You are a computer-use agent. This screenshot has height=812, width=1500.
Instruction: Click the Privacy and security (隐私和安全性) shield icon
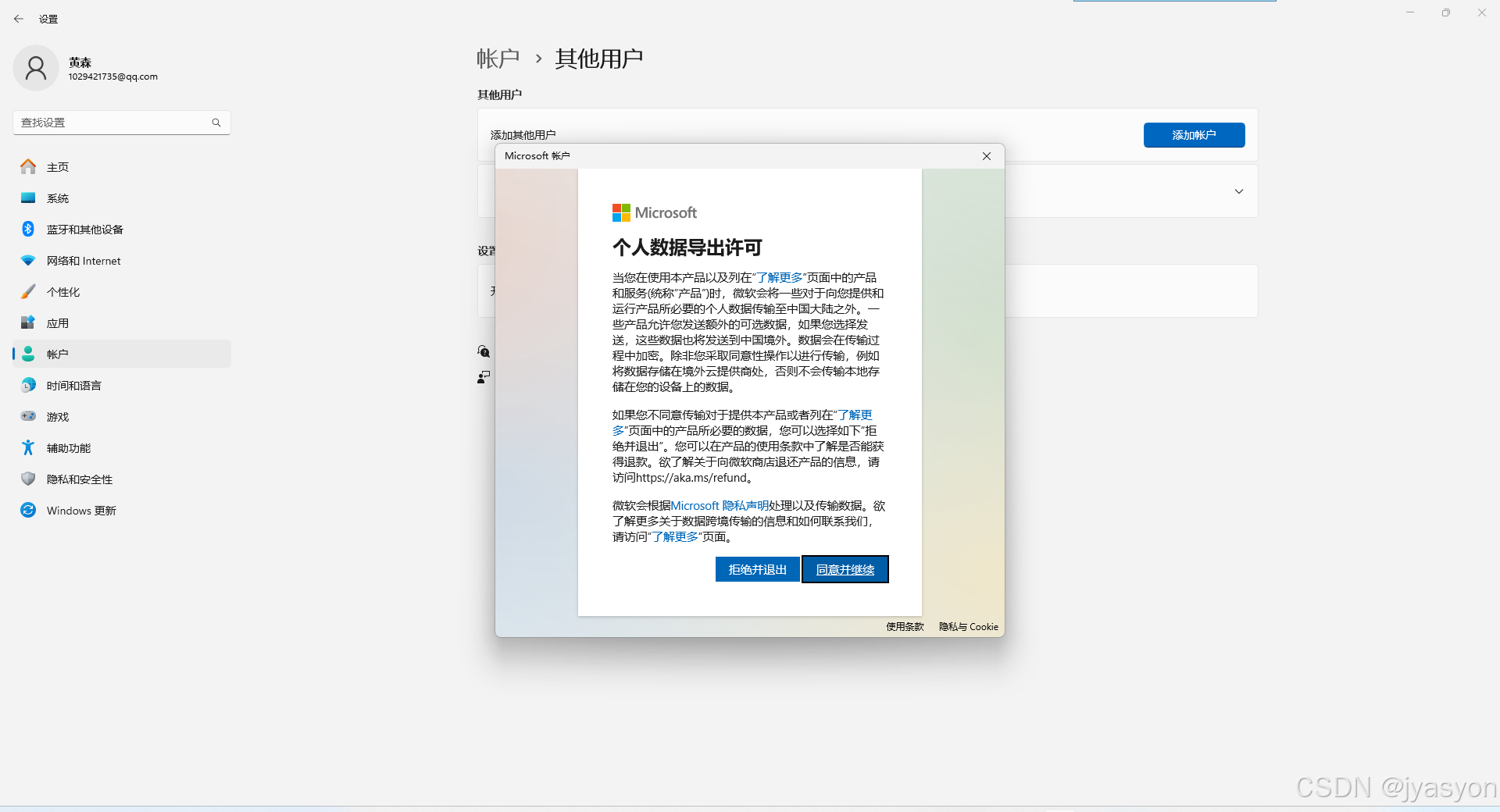(28, 479)
